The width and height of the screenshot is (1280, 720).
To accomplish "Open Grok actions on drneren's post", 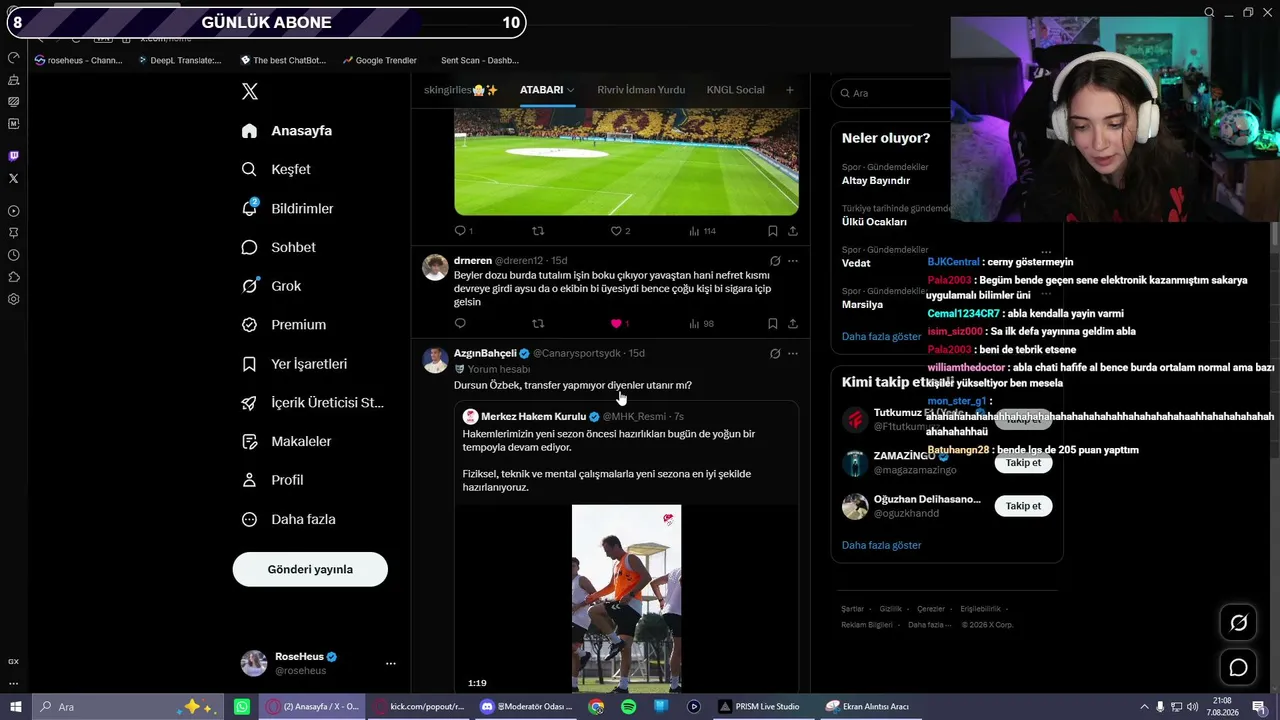I will coord(775,261).
